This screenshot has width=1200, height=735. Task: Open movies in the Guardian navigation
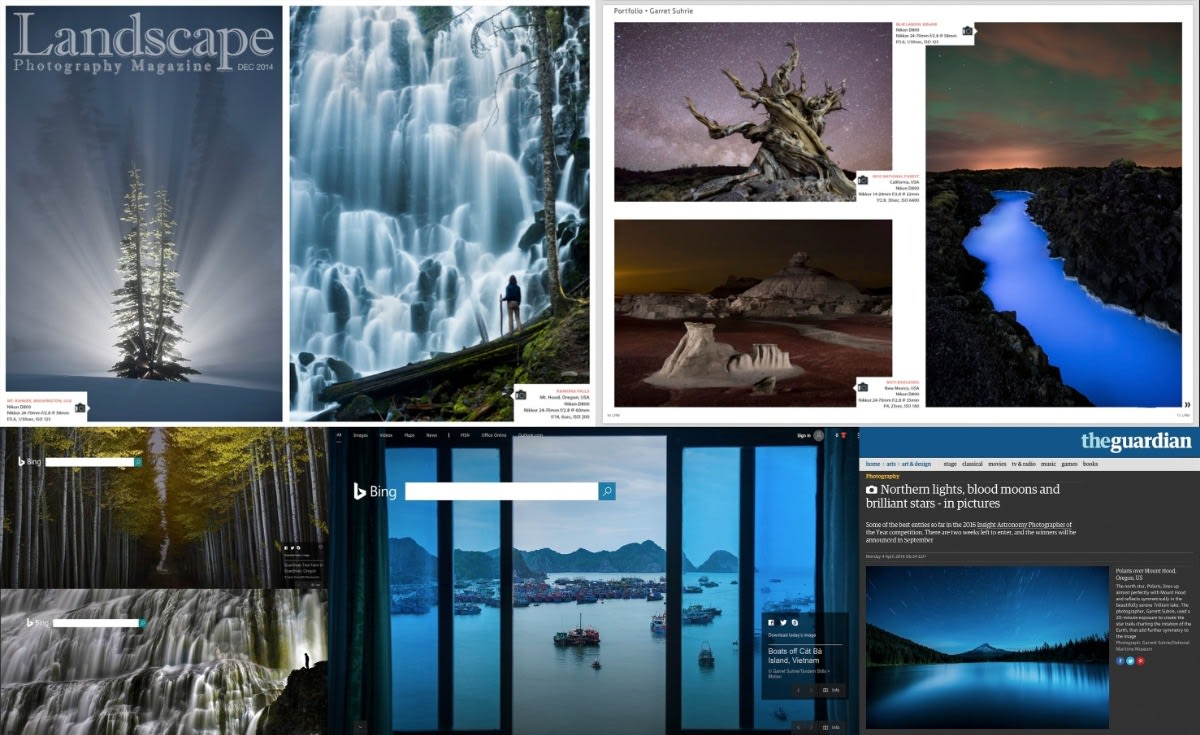click(998, 464)
